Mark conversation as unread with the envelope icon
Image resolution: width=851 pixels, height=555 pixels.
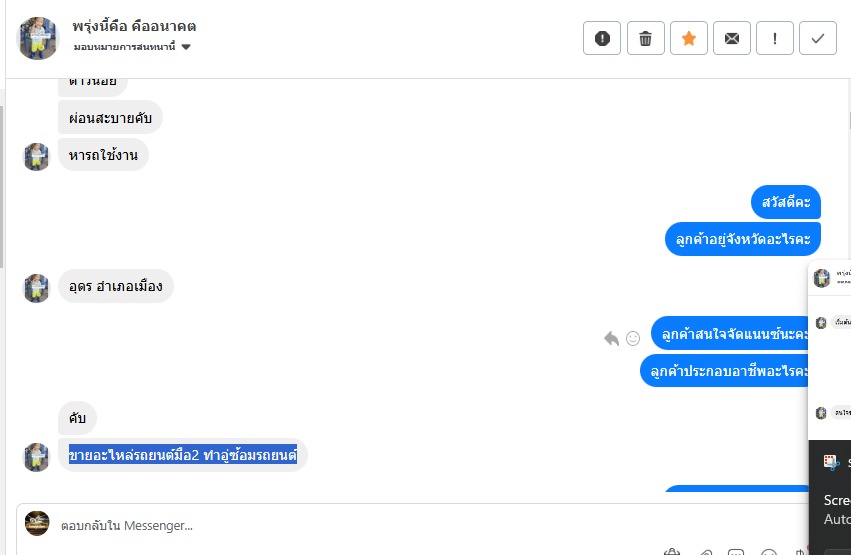[732, 38]
